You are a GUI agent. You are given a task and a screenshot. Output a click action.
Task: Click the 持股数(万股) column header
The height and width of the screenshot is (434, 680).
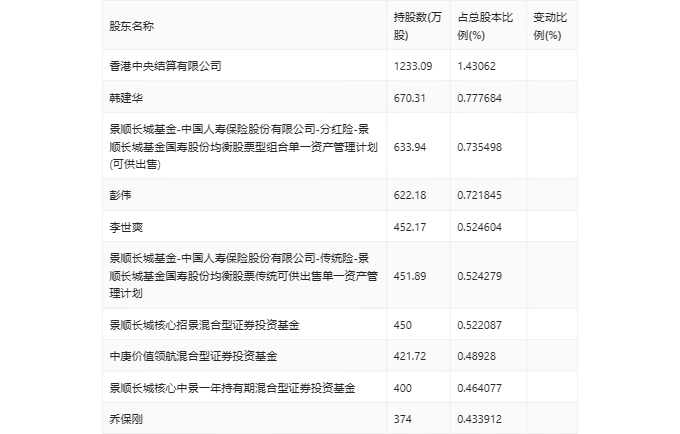click(418, 26)
